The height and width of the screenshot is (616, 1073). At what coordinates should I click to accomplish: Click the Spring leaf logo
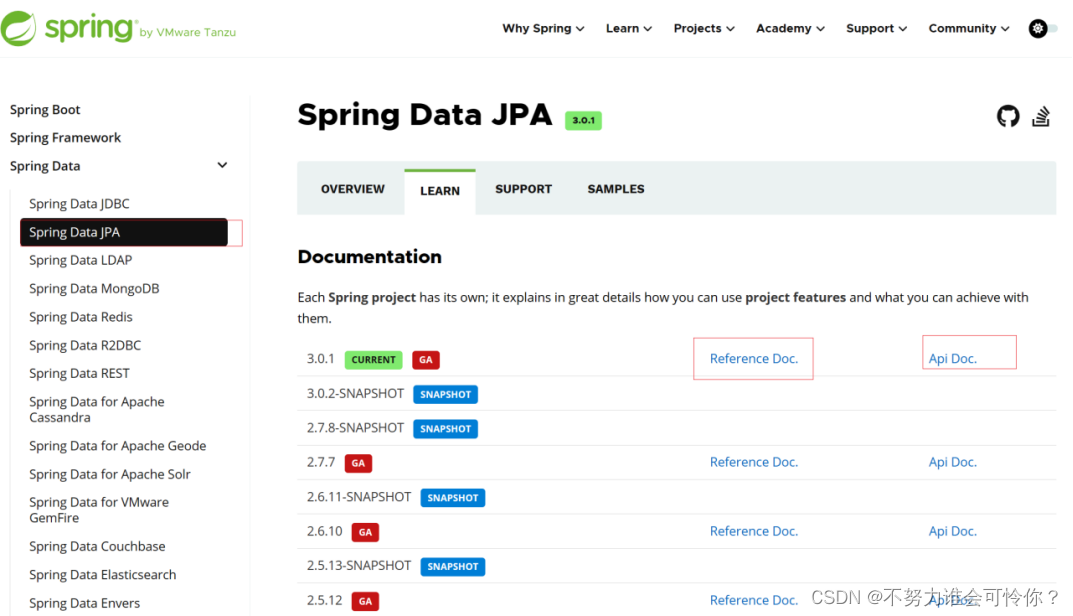(x=21, y=28)
